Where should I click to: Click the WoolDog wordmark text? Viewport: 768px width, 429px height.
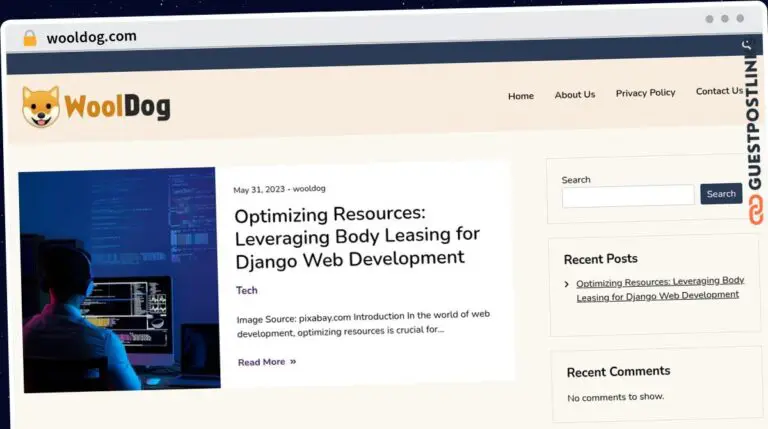117,106
